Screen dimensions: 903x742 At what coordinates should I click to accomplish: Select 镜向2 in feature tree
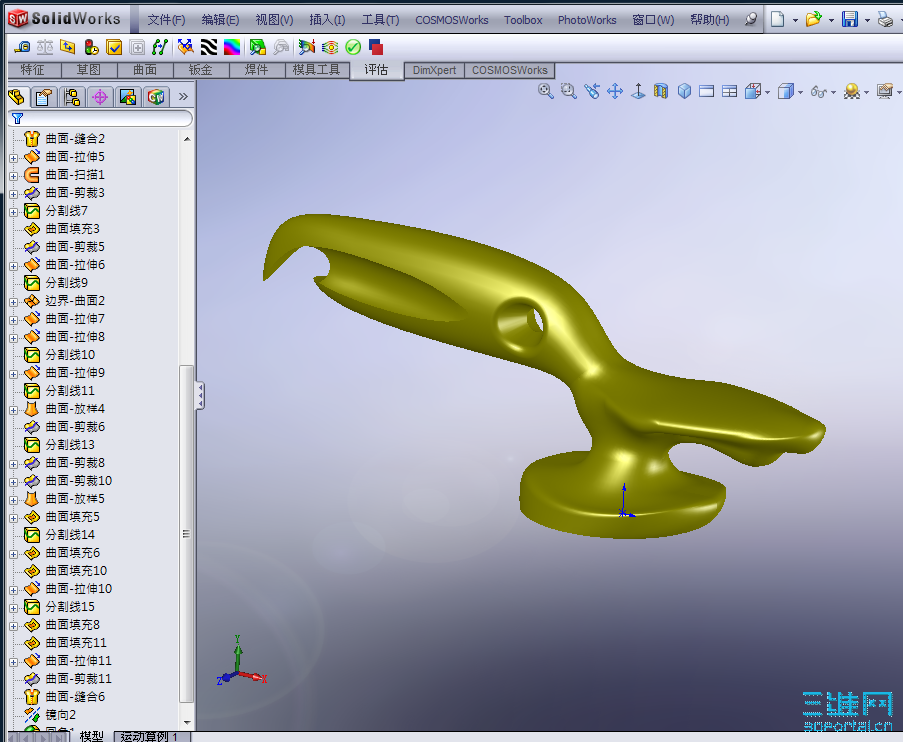[60, 715]
